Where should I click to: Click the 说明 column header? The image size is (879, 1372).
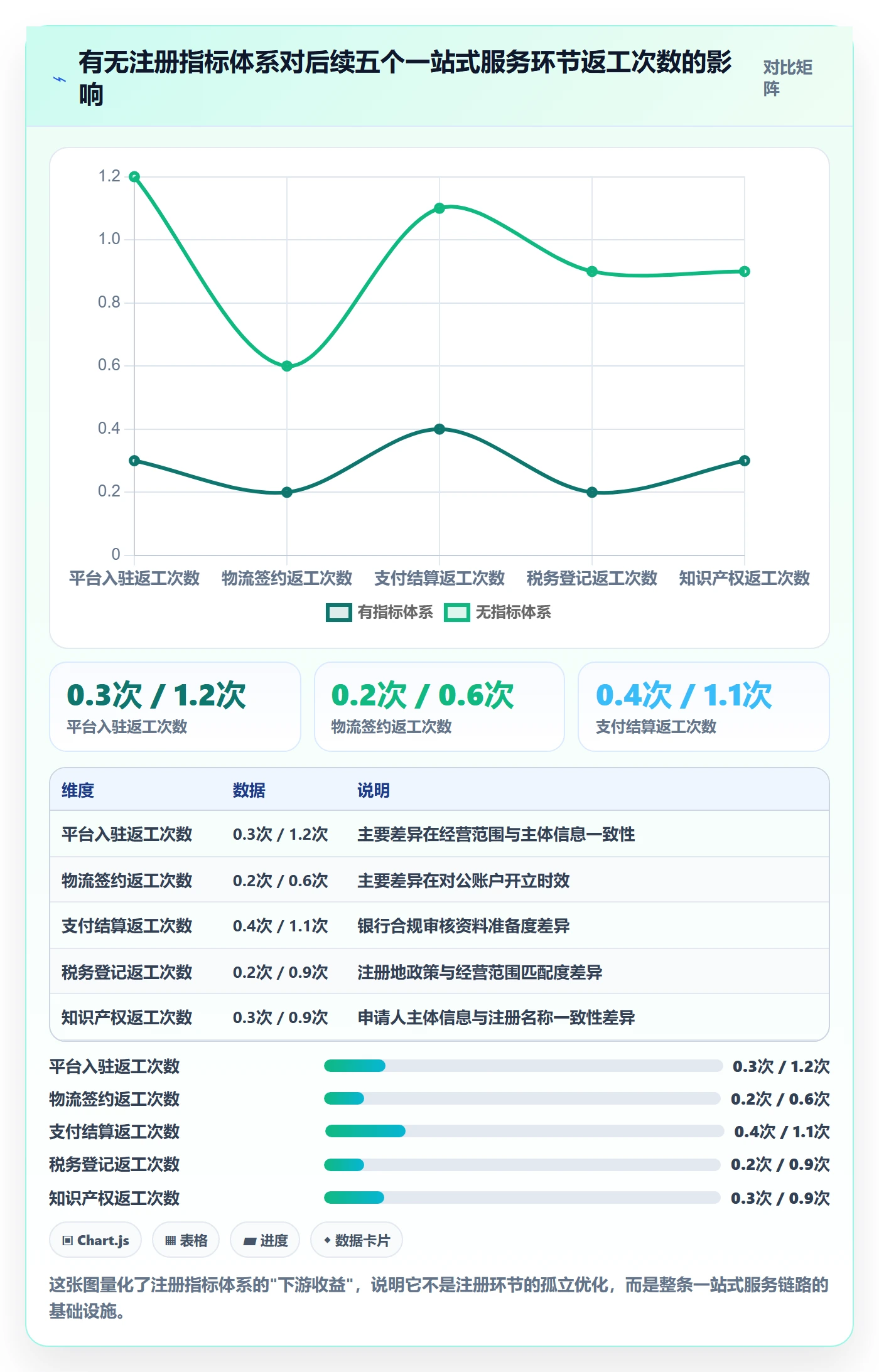tap(374, 790)
